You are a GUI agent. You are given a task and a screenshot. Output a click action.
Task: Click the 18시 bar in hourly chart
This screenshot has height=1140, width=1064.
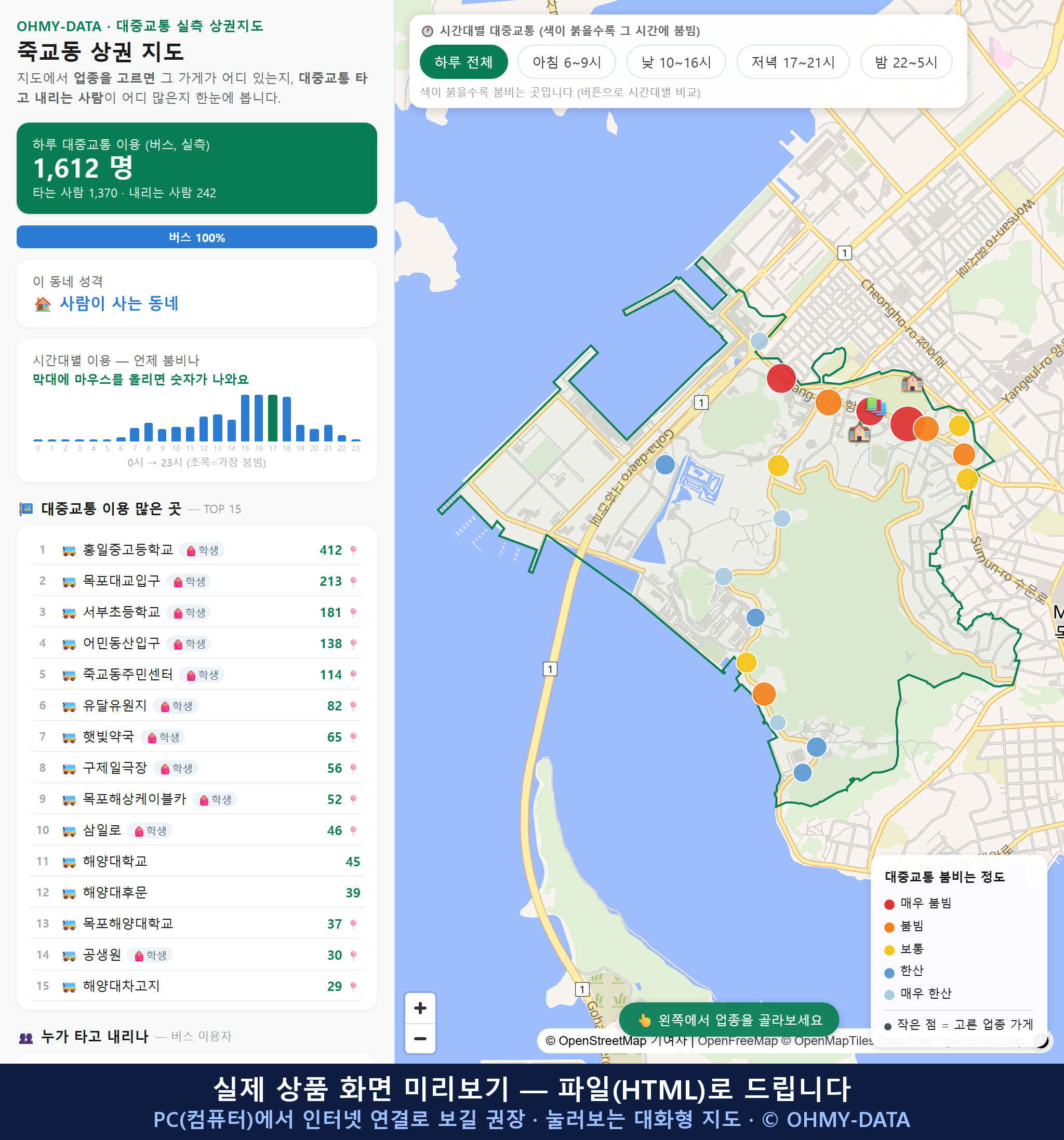287,419
